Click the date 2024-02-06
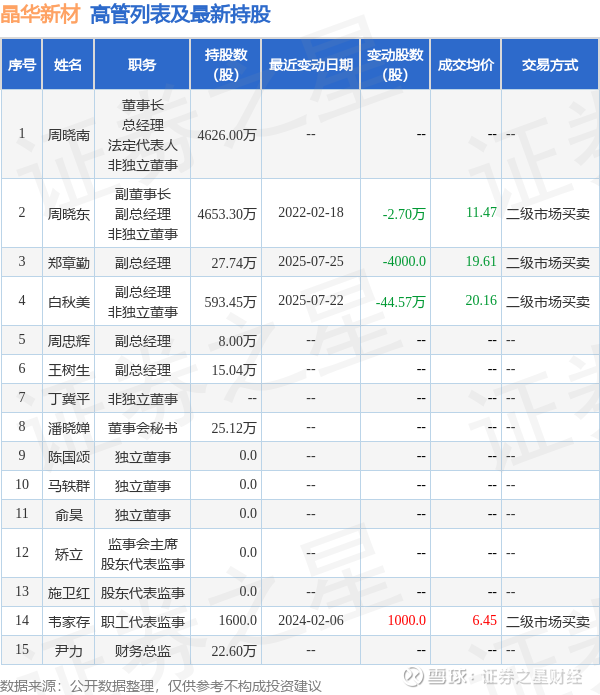600x695 pixels. [x=311, y=620]
